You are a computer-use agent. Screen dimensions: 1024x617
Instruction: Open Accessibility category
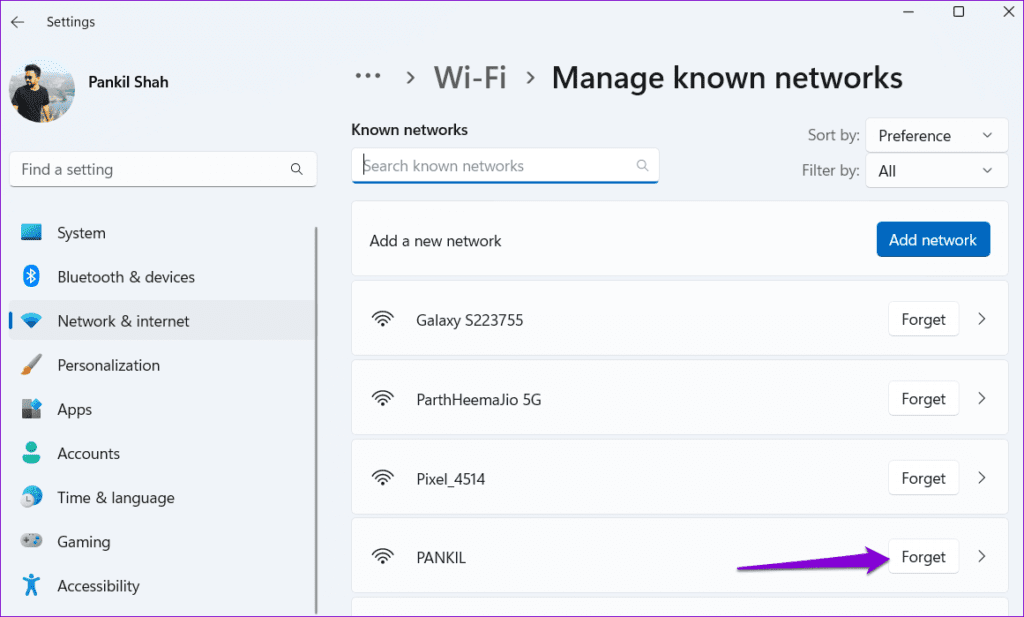[x=98, y=586]
